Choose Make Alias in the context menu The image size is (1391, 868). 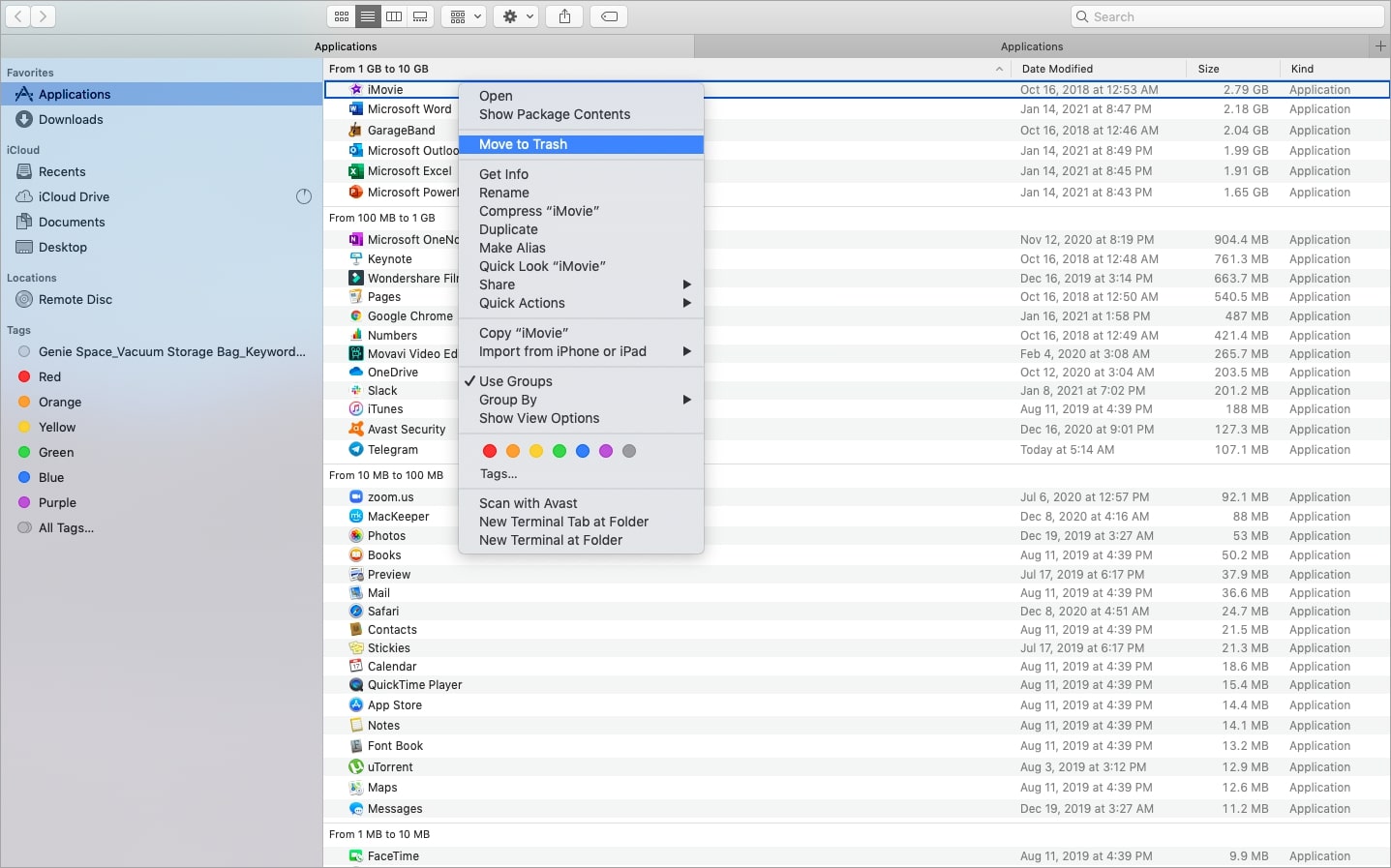coord(581,248)
